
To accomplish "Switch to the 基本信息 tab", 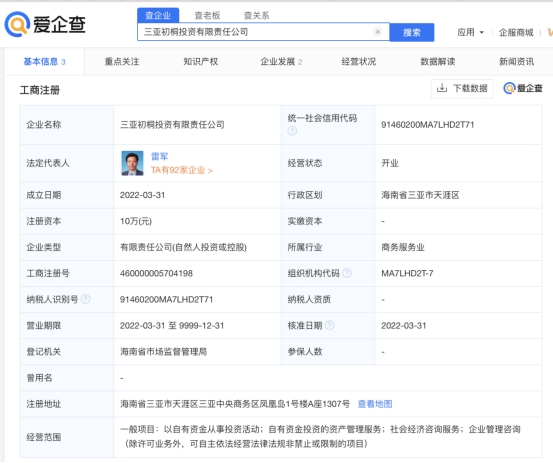I will [44, 62].
